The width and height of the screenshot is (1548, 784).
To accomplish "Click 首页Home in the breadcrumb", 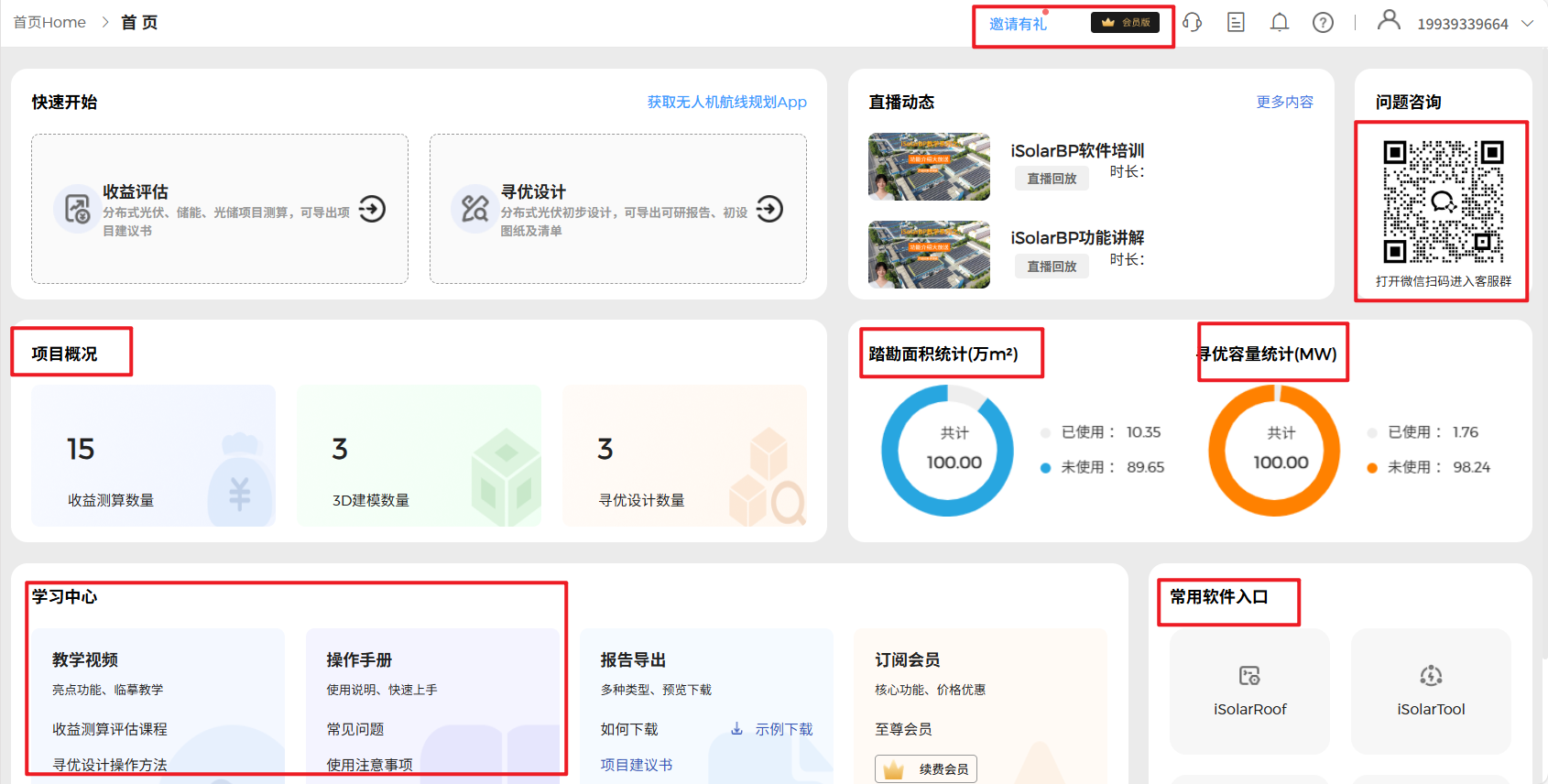I will pyautogui.click(x=49, y=22).
